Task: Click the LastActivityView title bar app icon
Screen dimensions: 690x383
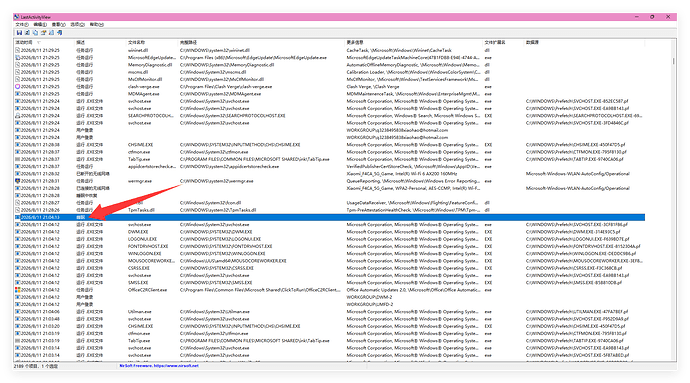Action: [x=16, y=17]
